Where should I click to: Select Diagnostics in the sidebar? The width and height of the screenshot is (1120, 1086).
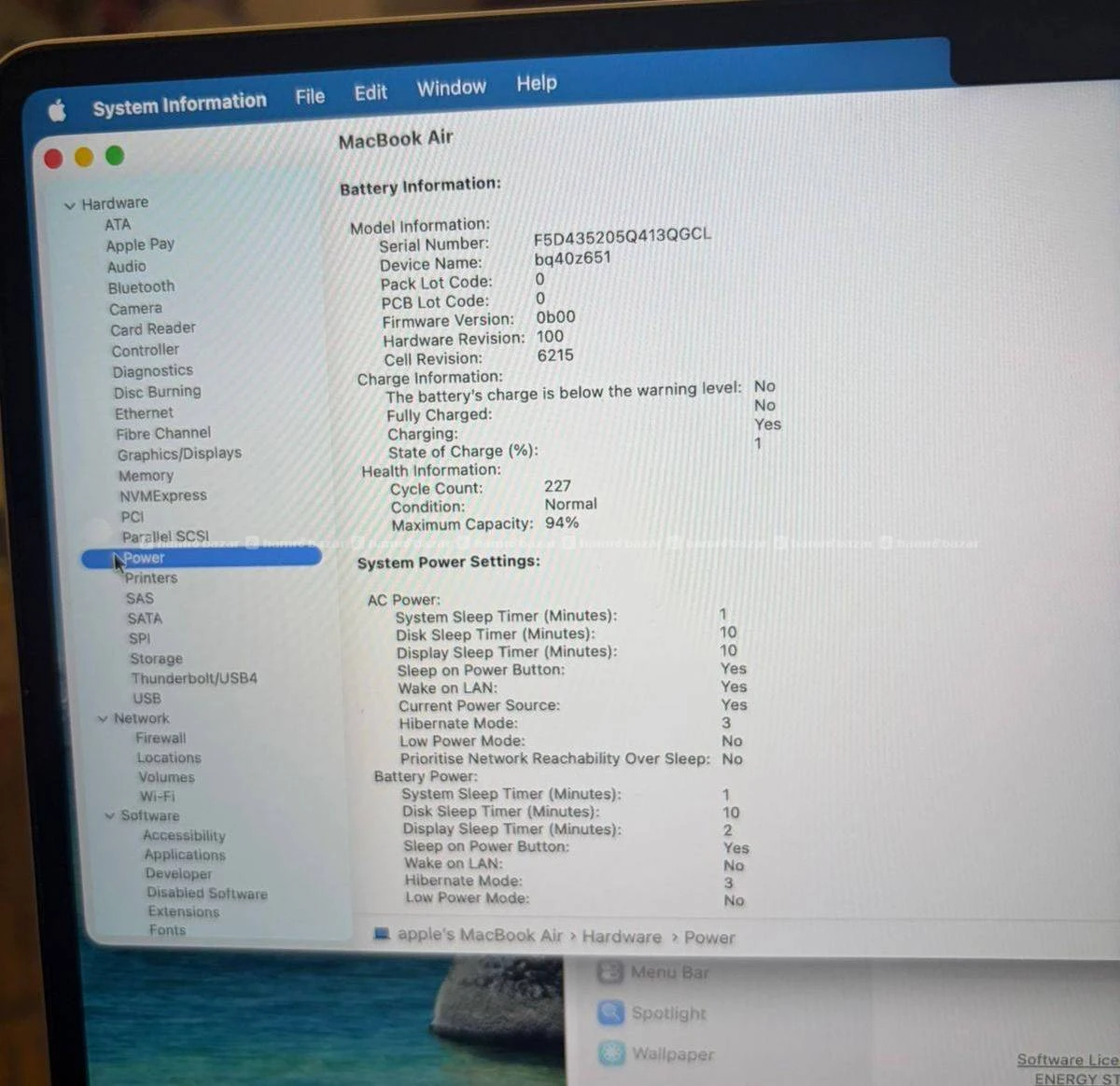pos(152,370)
